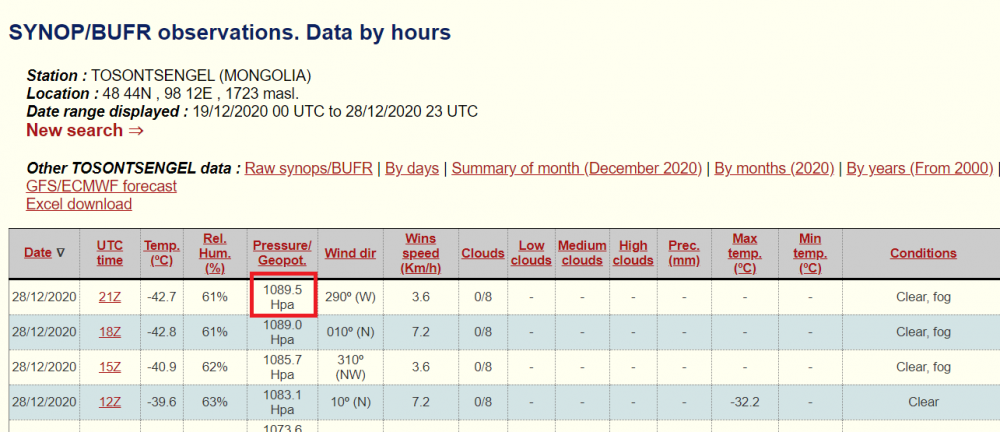
Task: Open Raw synops/BUFR data link
Action: [x=308, y=168]
